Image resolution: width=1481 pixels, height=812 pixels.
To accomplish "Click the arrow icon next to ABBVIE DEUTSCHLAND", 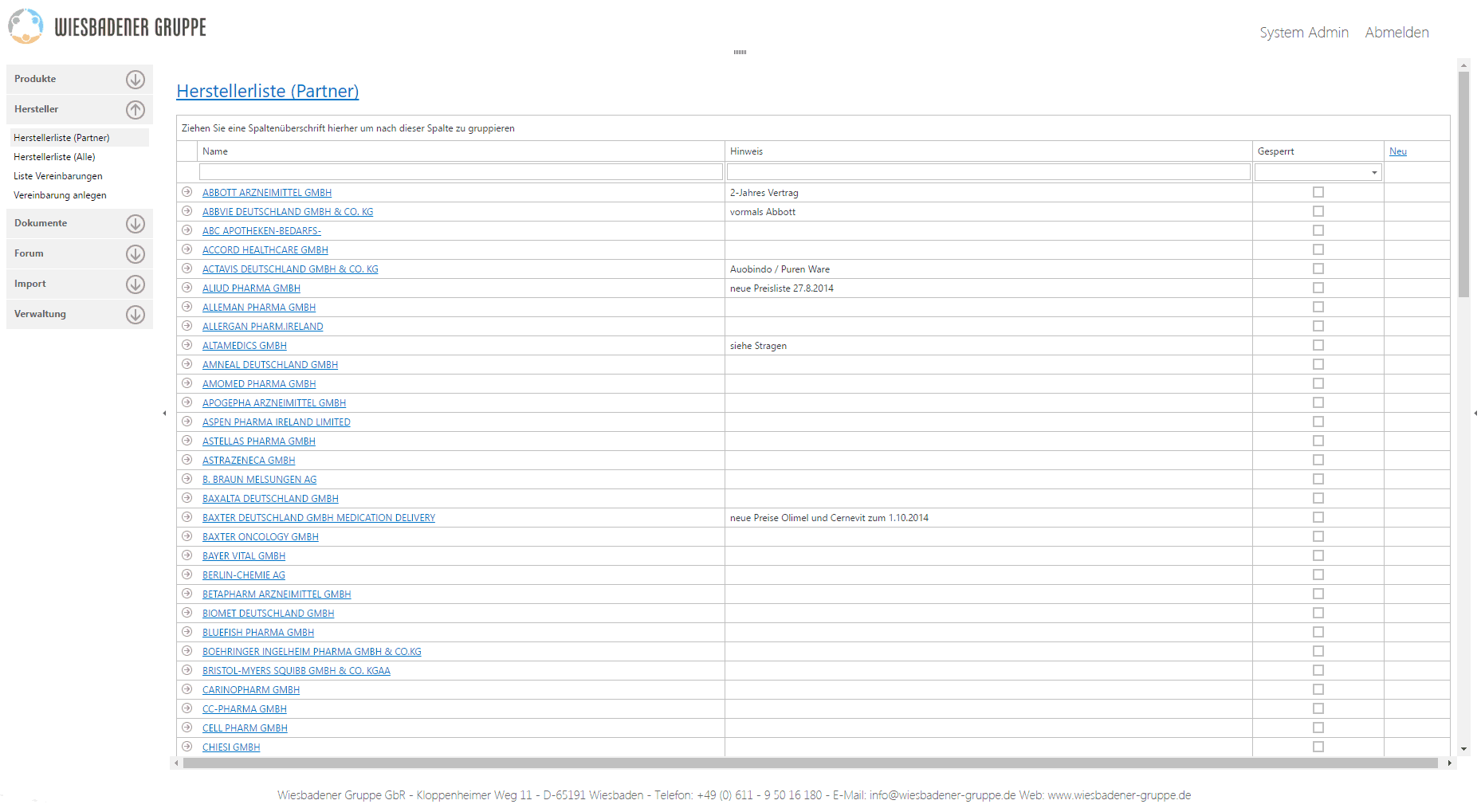I will coord(187,211).
